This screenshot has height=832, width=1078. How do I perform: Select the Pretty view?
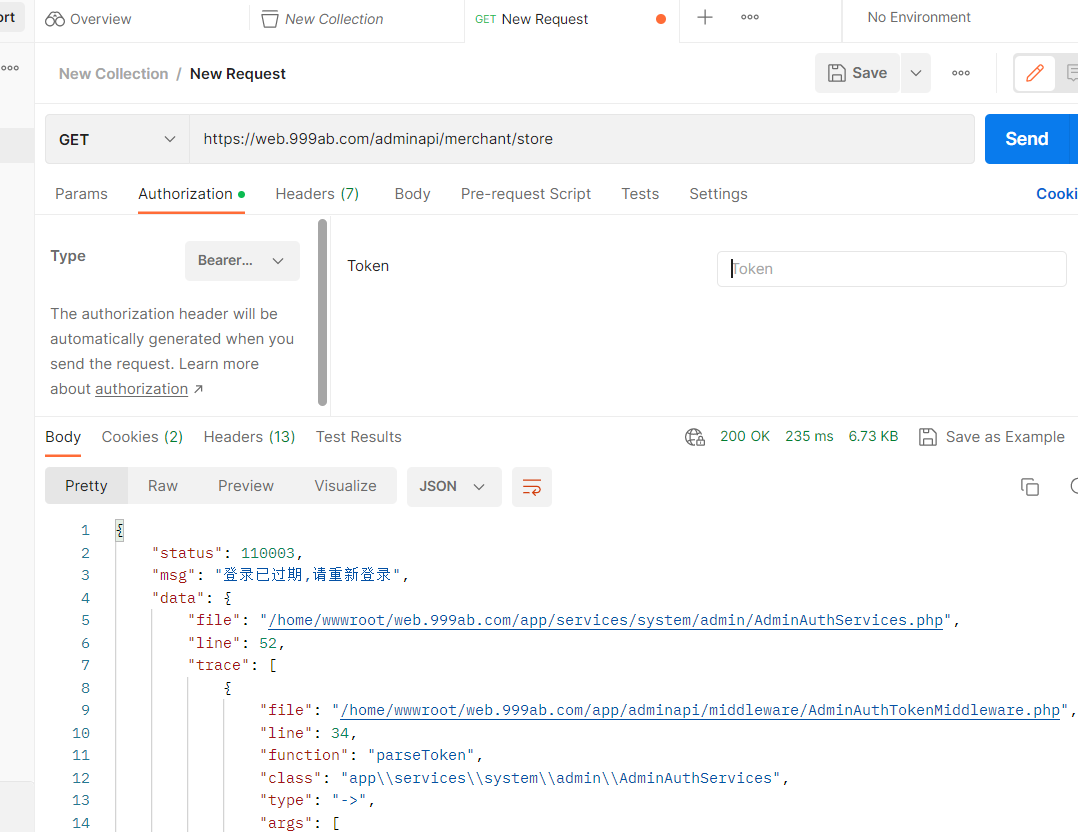(86, 485)
